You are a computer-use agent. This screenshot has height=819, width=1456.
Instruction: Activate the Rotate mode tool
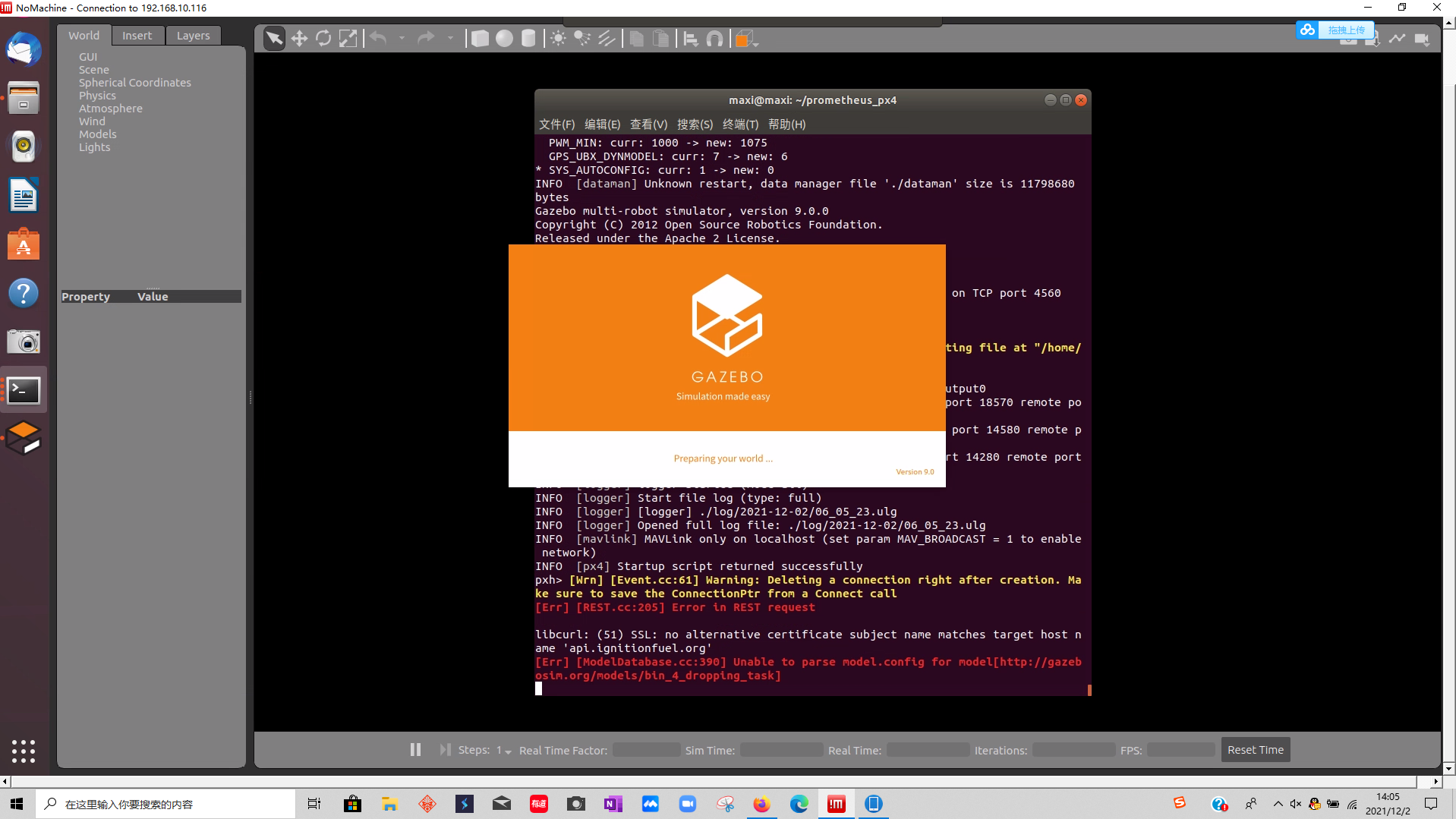[323, 39]
